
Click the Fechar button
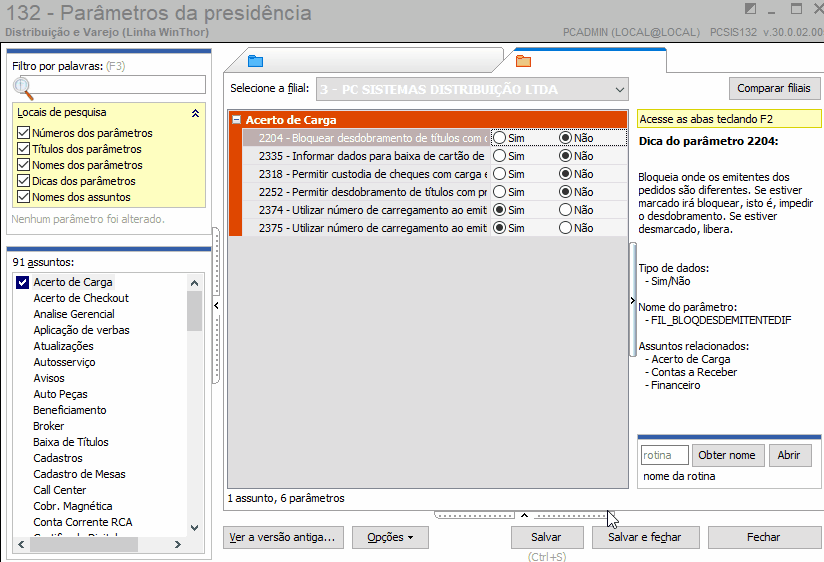click(764, 537)
